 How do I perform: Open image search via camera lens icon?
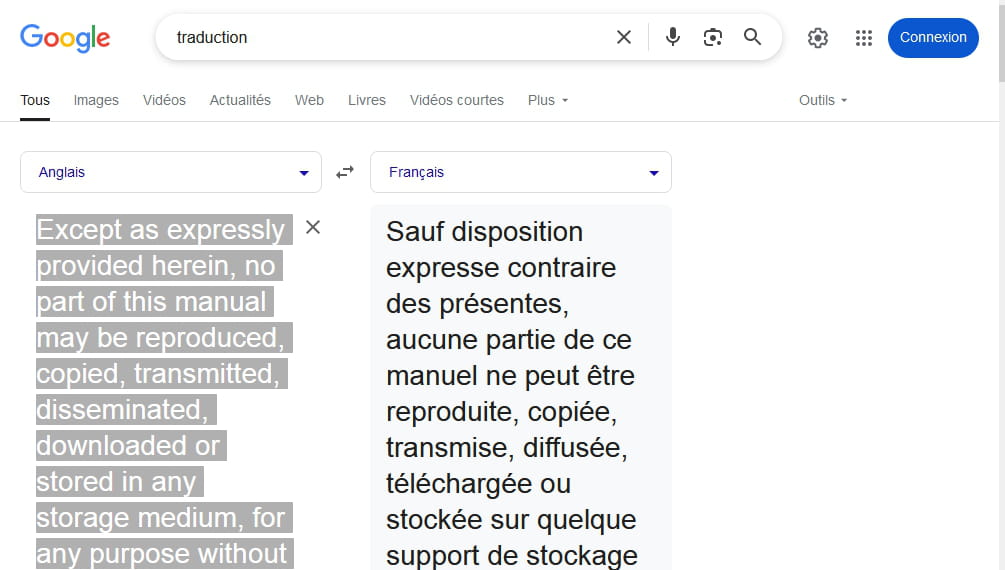tap(713, 37)
